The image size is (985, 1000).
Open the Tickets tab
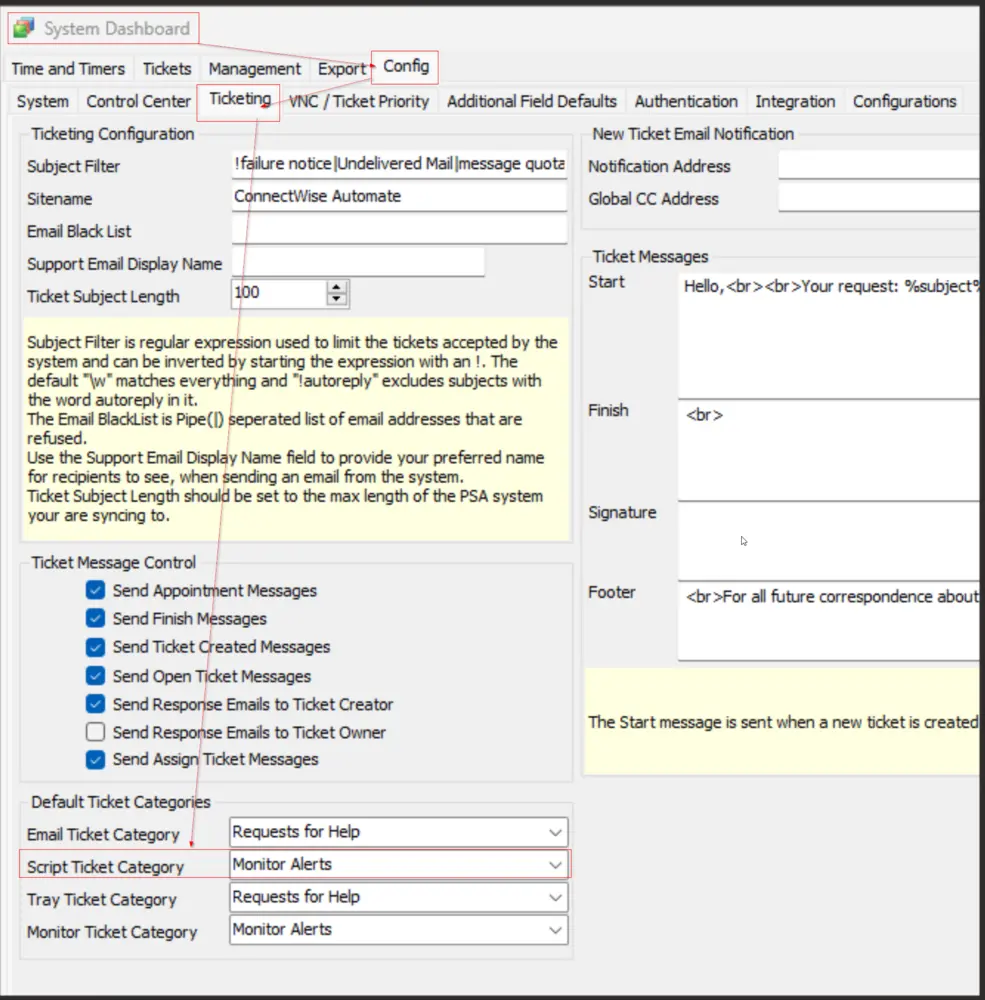click(167, 69)
